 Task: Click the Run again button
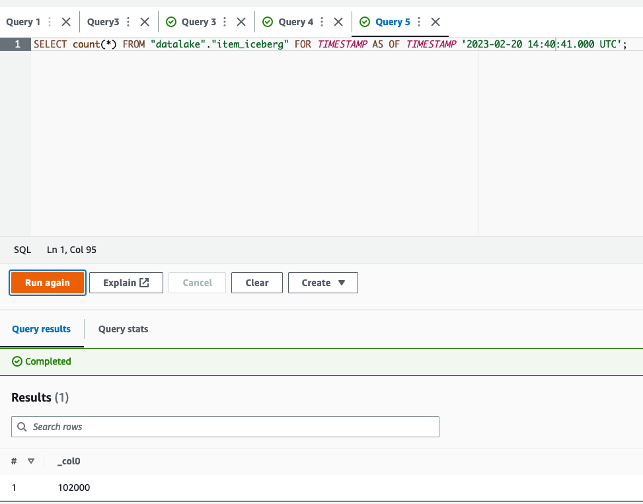[x=48, y=283]
